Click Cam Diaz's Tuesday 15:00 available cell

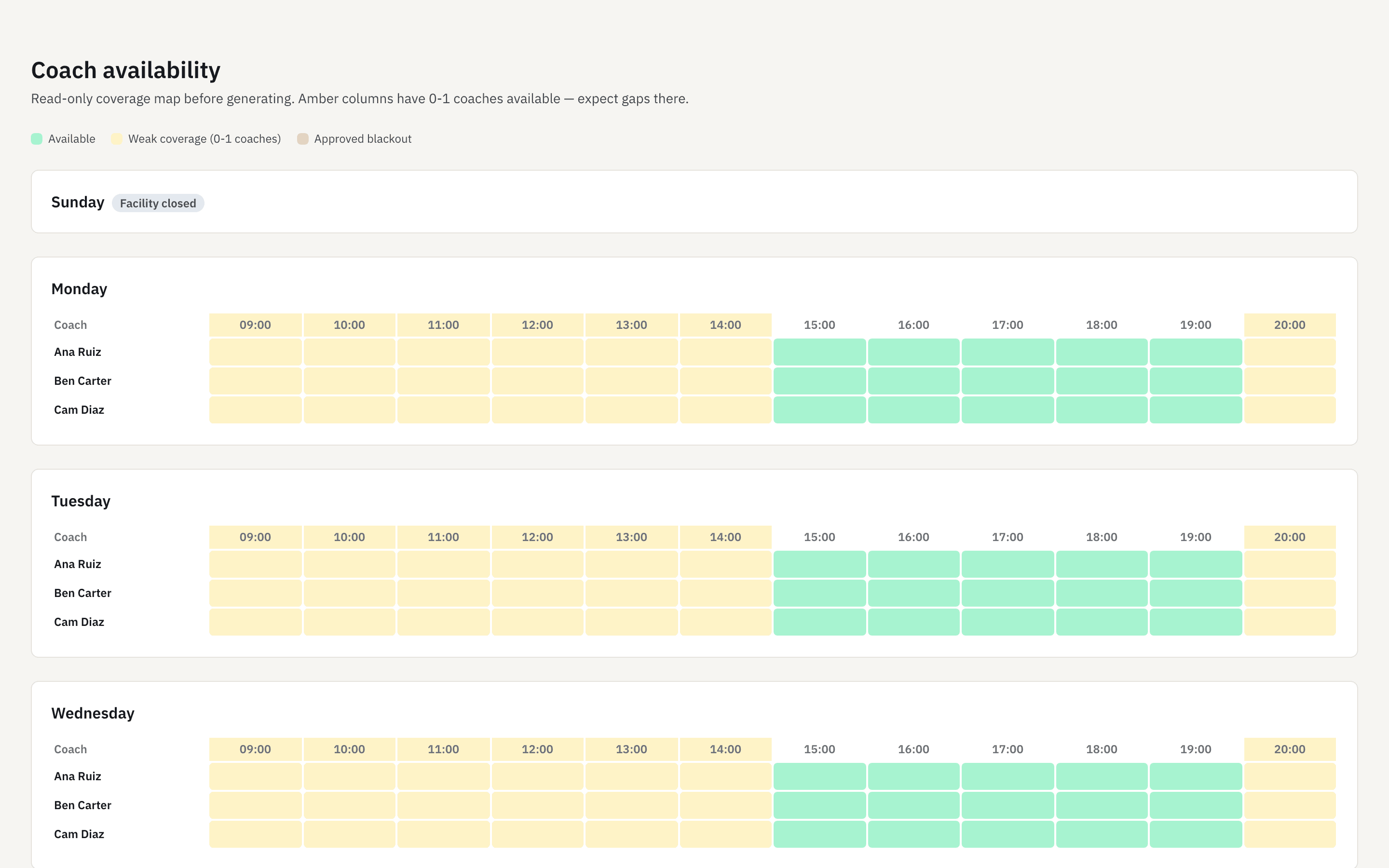point(819,622)
